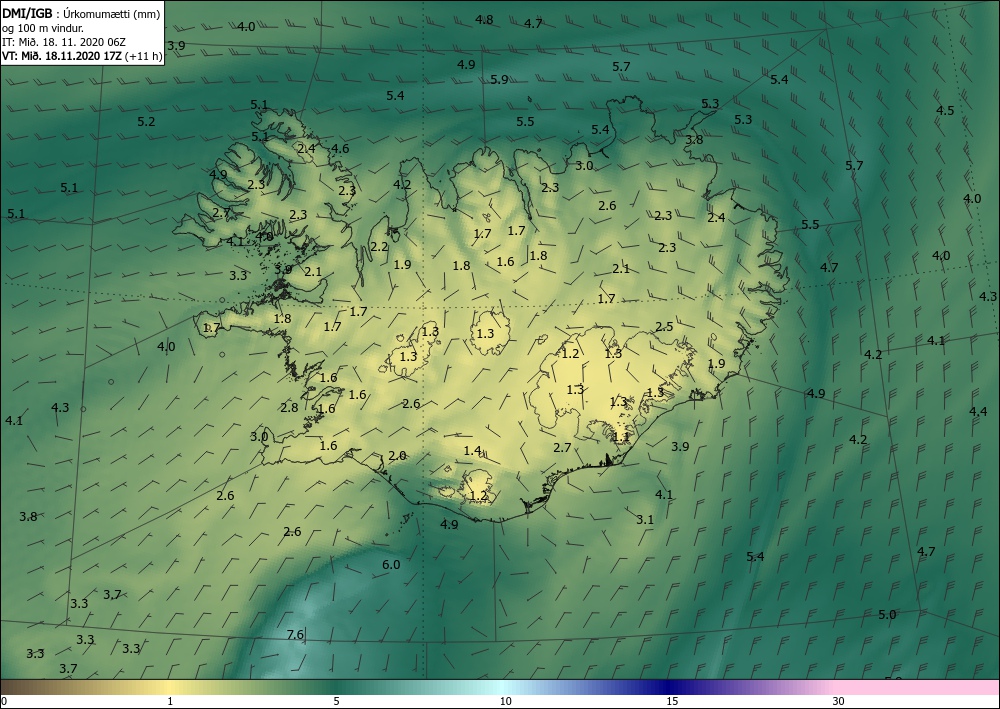1000x709 pixels.
Task: Click the 'og 100 m vindur.' caption line
Action: (x=43, y=28)
